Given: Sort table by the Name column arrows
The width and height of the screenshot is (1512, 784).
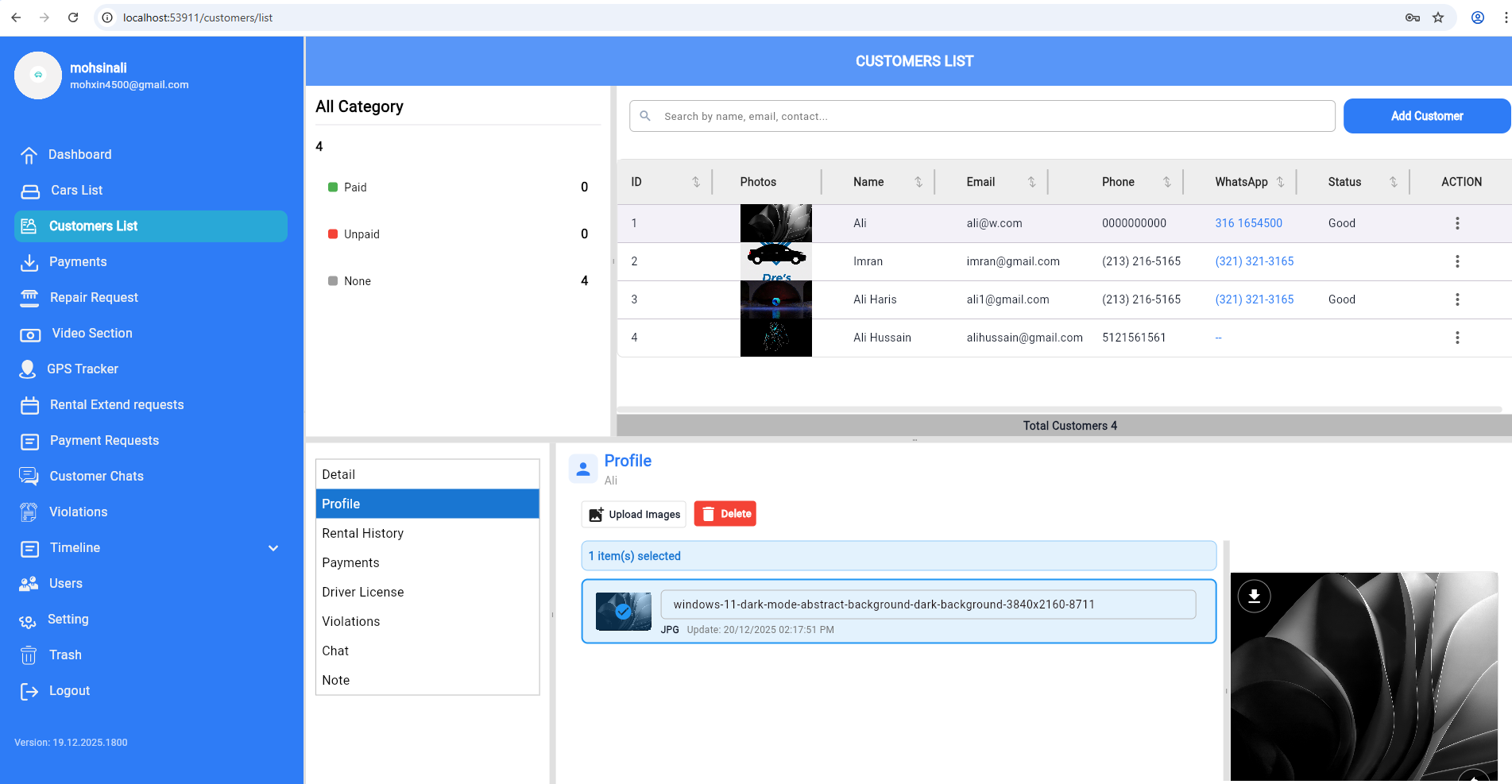Looking at the screenshot, I should click(x=918, y=182).
